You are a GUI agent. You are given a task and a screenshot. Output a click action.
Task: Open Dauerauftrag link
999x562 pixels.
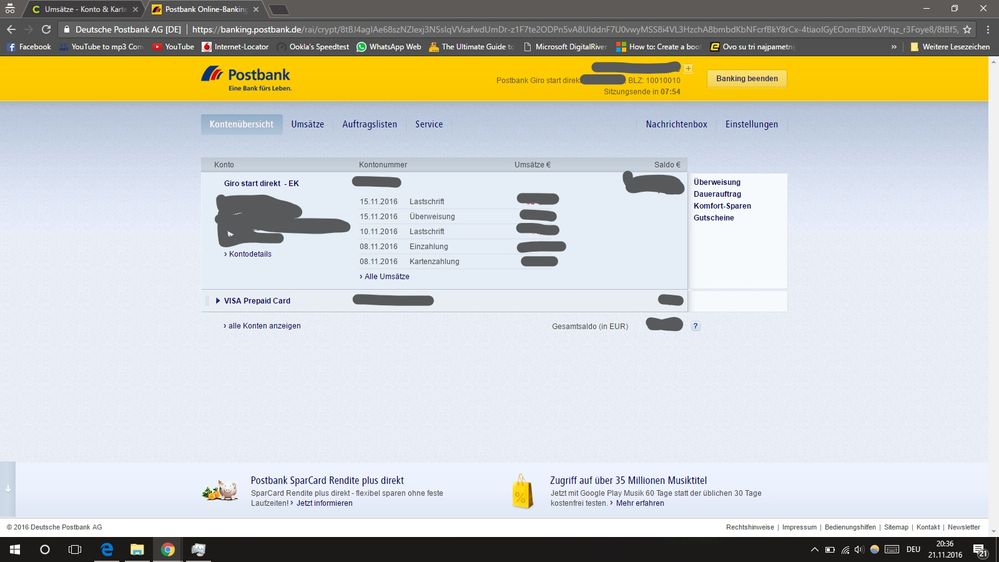717,194
